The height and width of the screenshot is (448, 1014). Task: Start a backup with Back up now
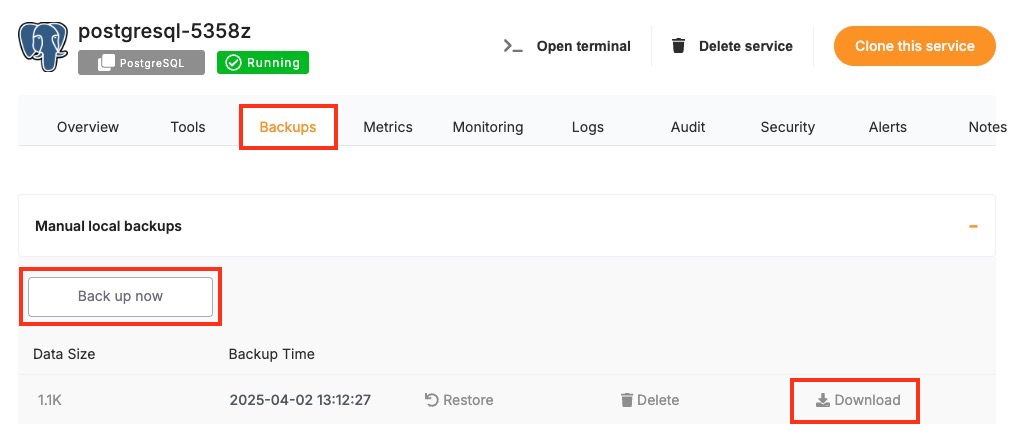(x=120, y=296)
